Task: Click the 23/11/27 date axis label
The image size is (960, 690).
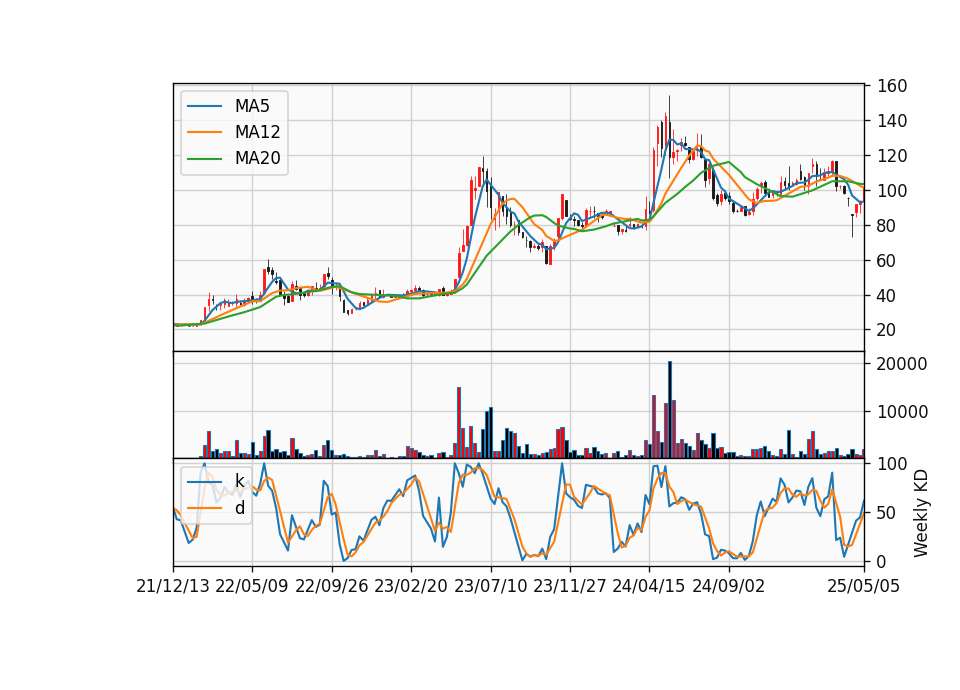Action: 570,587
